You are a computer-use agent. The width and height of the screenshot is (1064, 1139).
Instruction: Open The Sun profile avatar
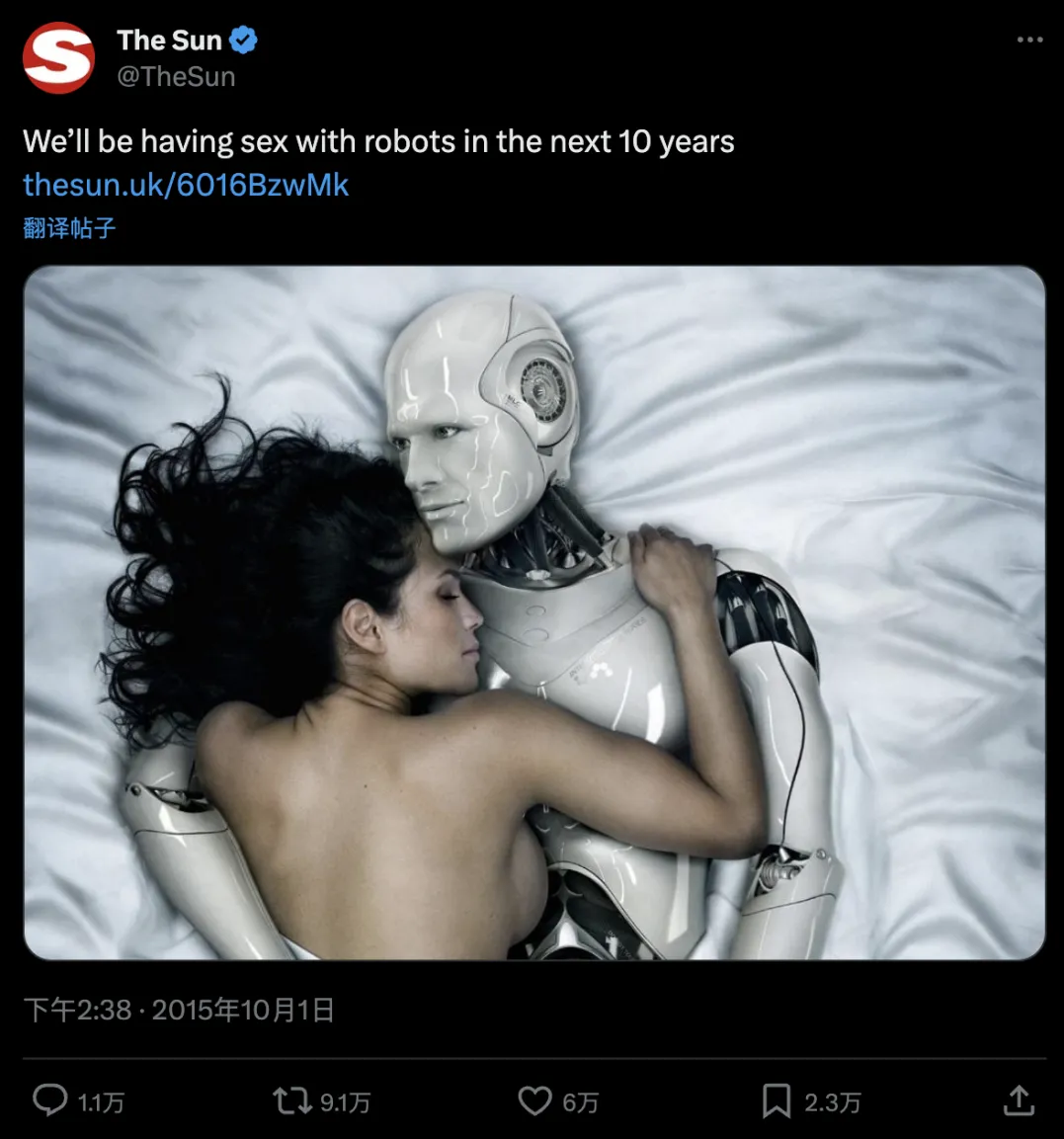coord(58,57)
